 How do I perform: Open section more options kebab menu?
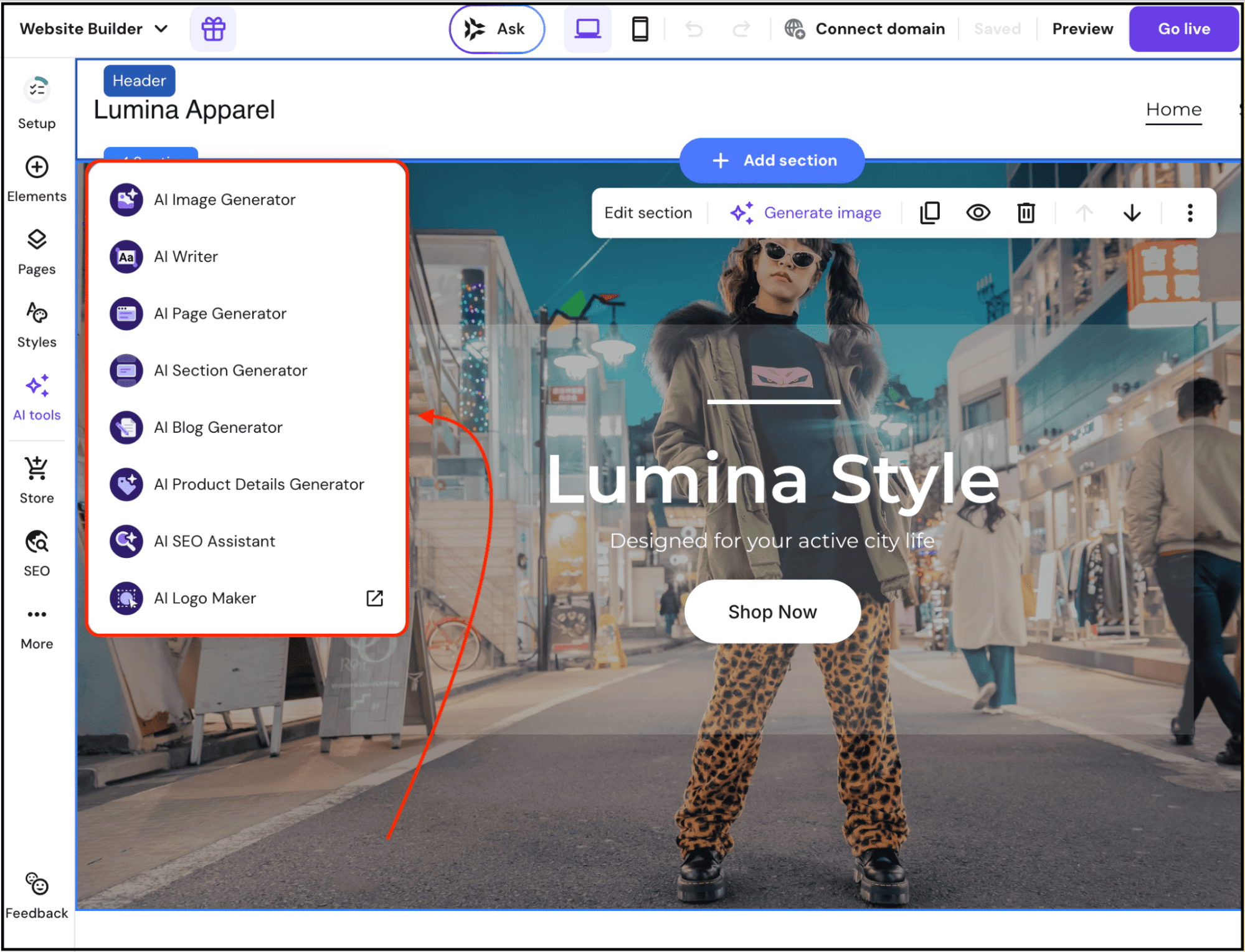1190,213
